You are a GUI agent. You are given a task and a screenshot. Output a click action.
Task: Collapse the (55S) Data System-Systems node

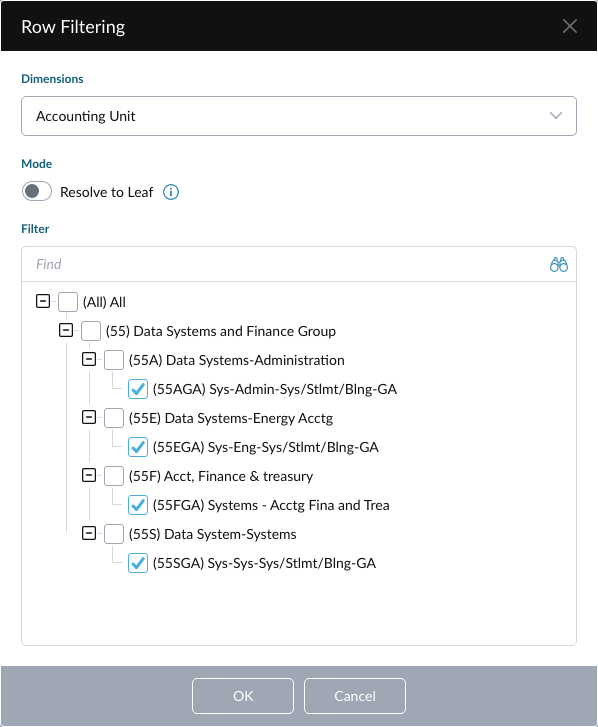[x=89, y=533]
